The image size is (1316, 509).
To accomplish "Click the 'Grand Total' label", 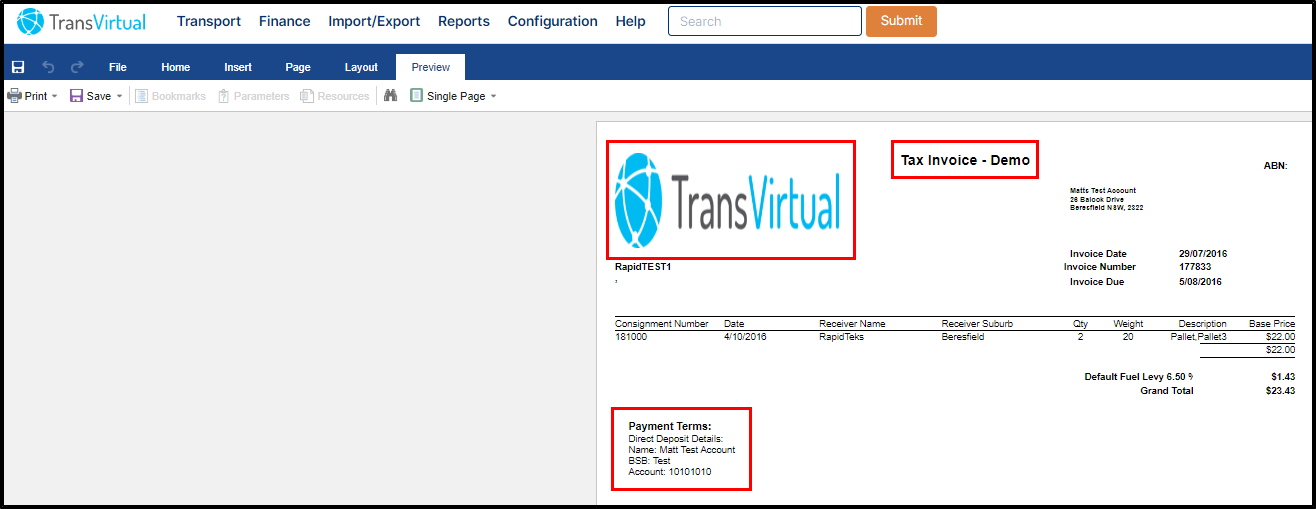I will pos(1167,391).
